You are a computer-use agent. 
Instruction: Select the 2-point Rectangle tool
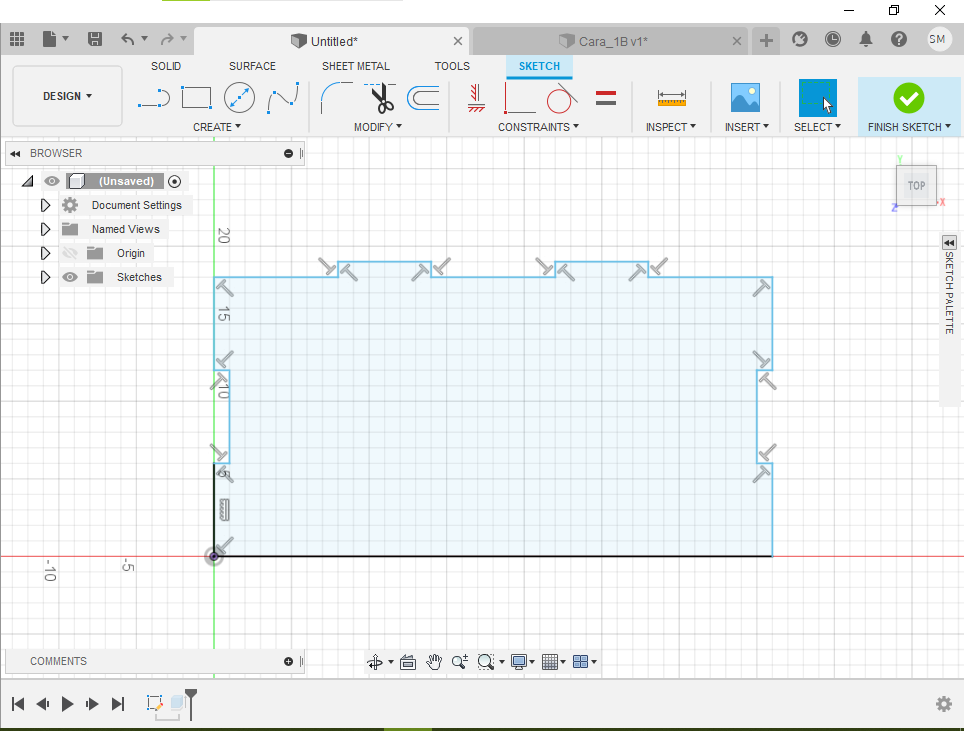196,98
